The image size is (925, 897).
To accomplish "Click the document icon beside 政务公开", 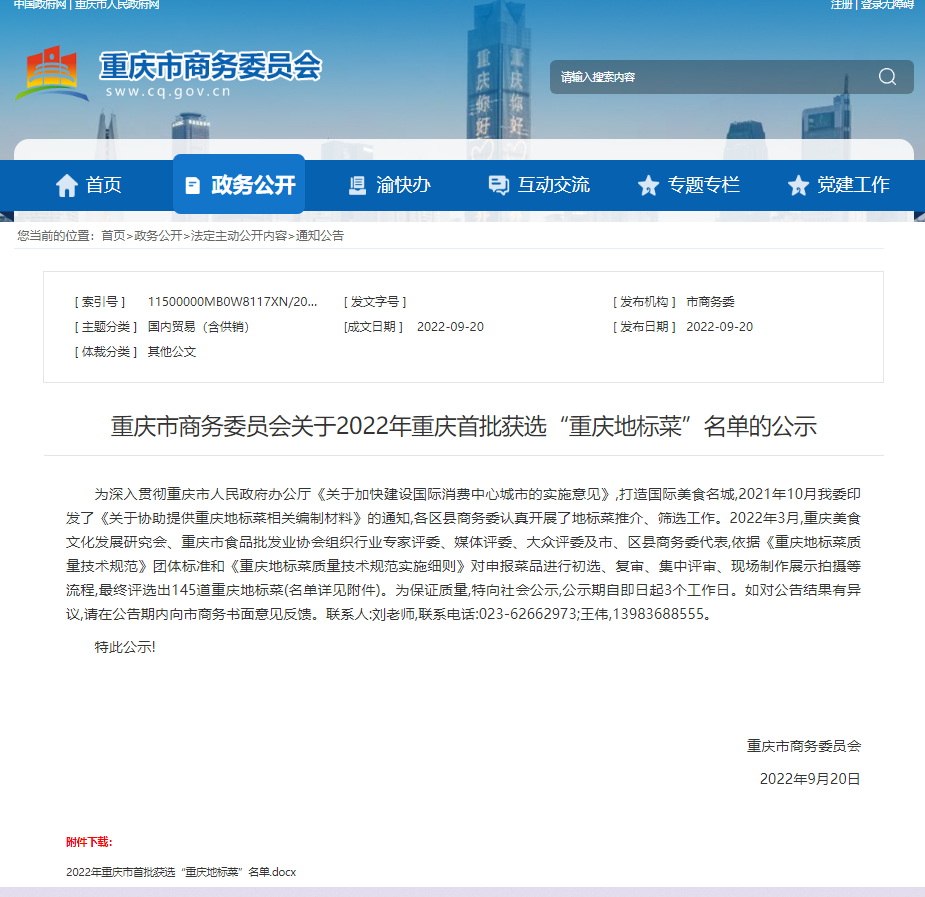I will 192,185.
